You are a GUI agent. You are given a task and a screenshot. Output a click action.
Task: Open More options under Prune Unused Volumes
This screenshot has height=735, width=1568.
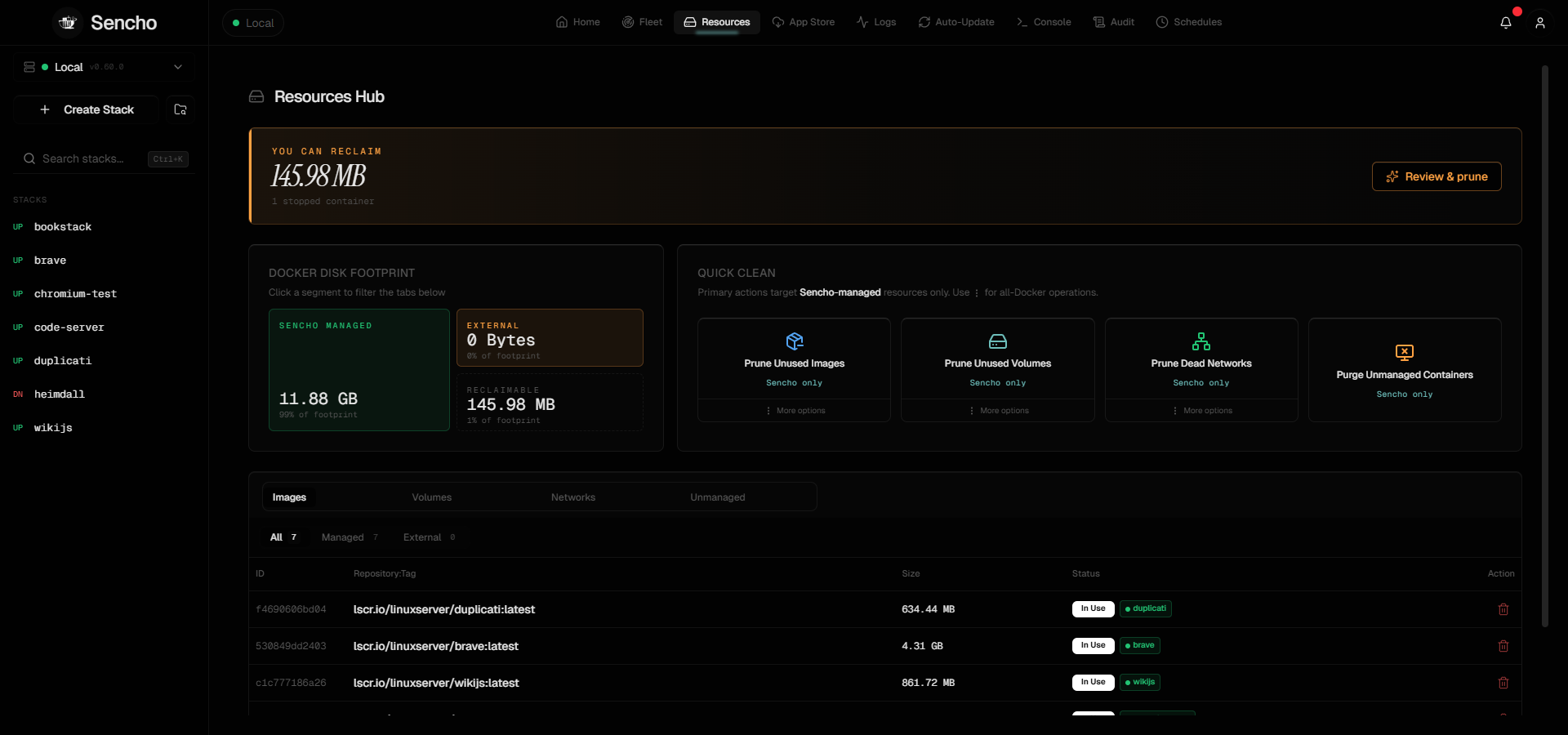coord(998,411)
